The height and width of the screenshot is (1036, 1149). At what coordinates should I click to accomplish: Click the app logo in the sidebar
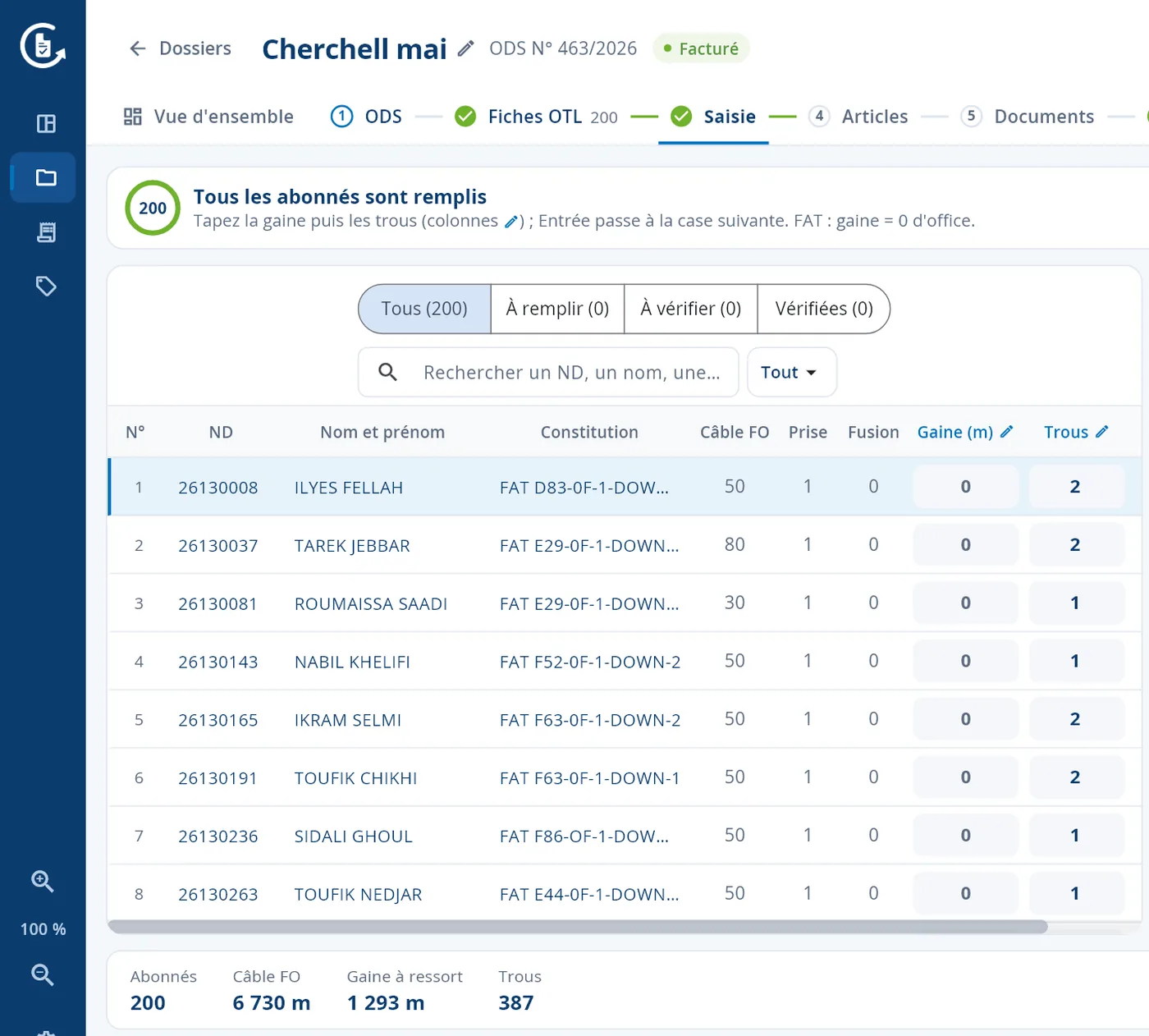(x=43, y=46)
